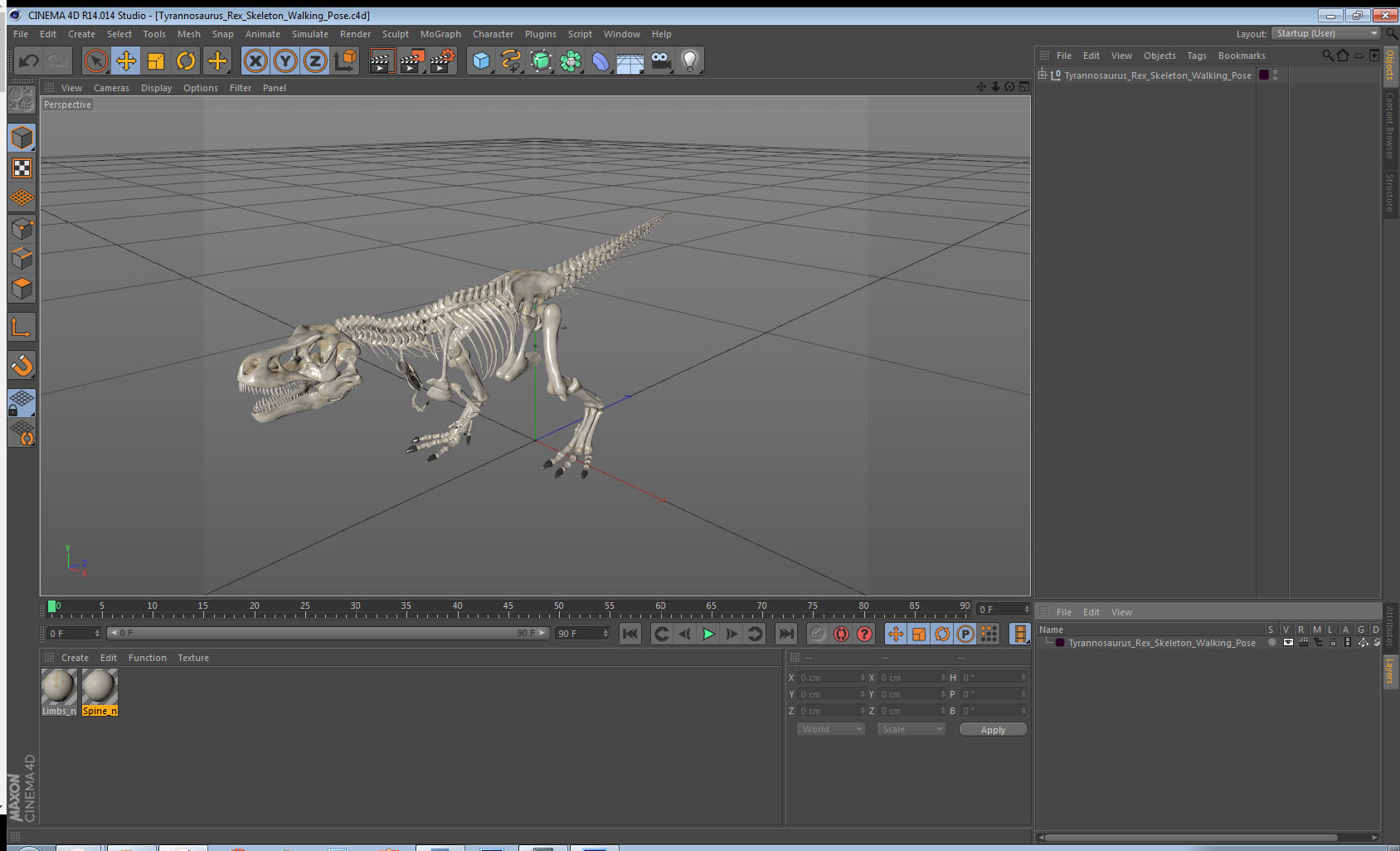Click the Apply button
This screenshot has height=851, width=1400.
pyautogui.click(x=993, y=730)
